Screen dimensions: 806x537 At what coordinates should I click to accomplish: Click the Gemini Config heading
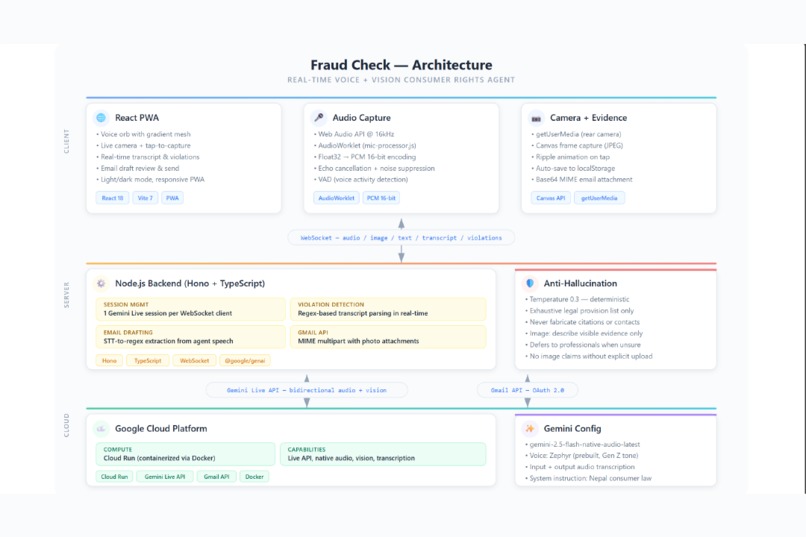(x=573, y=429)
